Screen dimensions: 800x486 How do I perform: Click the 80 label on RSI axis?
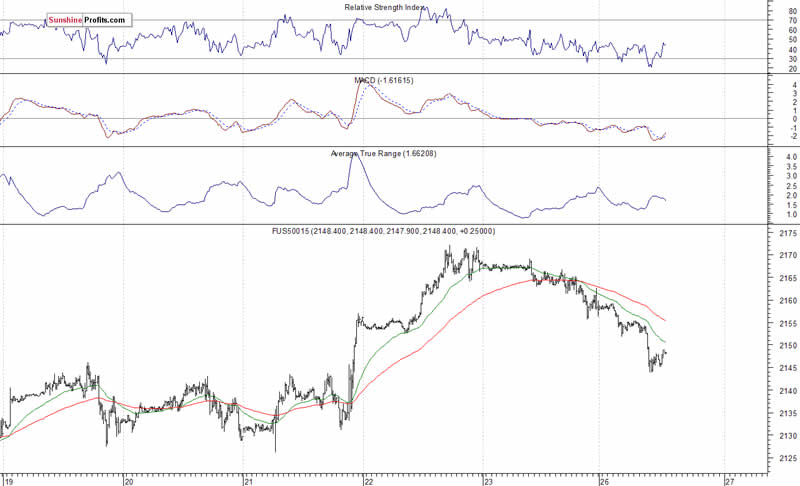coord(793,11)
